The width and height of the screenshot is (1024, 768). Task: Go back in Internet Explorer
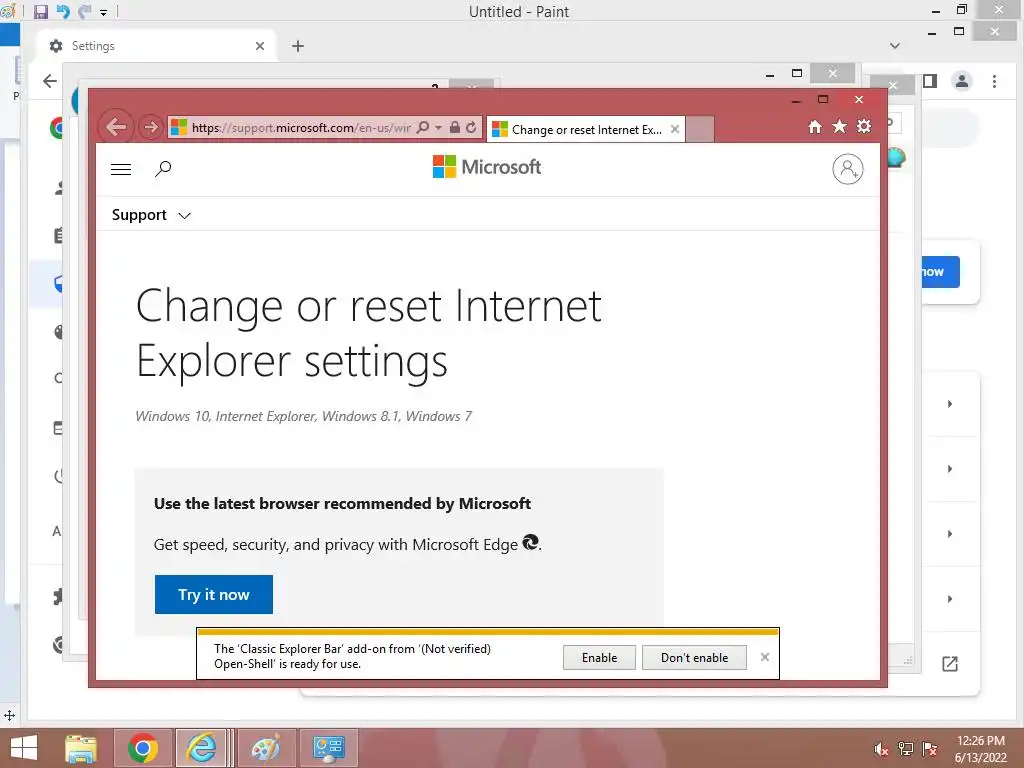coord(116,127)
